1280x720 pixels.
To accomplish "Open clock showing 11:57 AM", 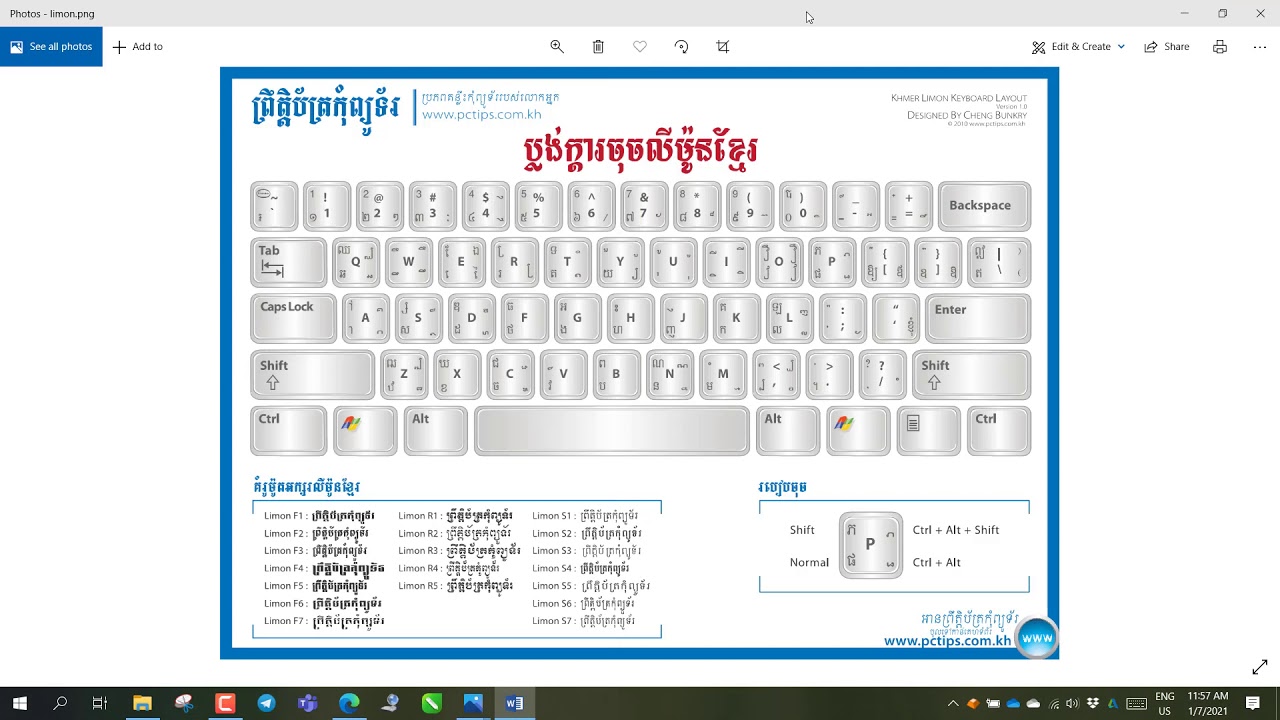I will point(1208,703).
